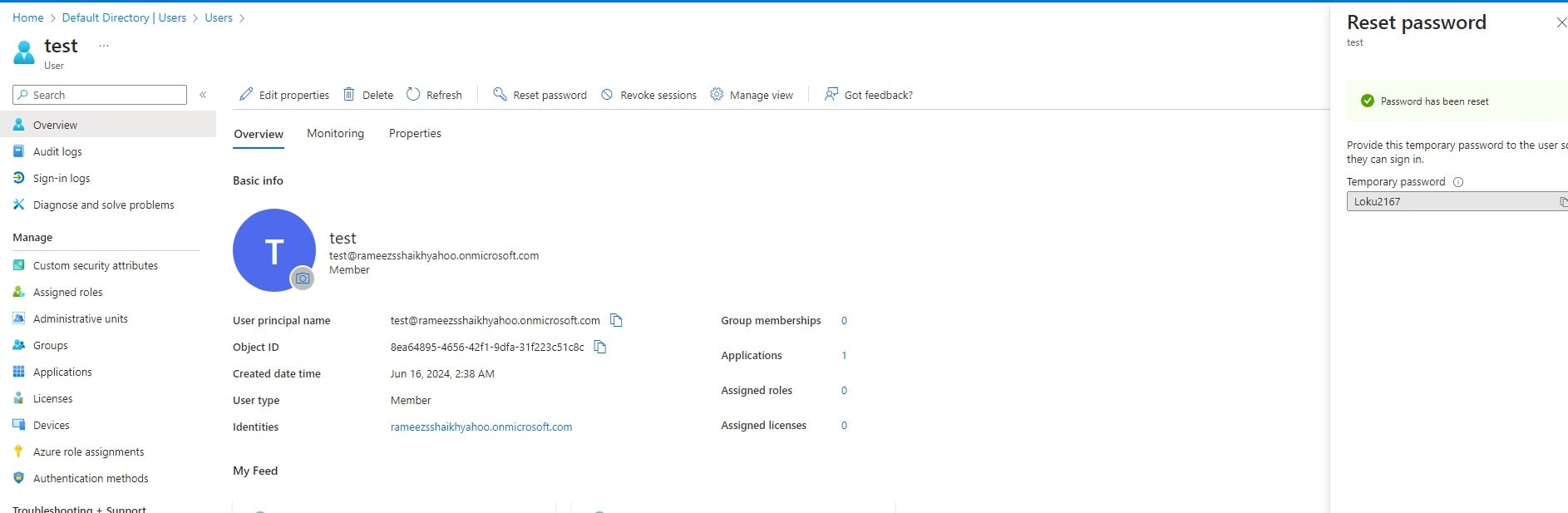Viewport: 1568px width, 513px height.
Task: Click the Administrative units icon
Action: tap(18, 318)
